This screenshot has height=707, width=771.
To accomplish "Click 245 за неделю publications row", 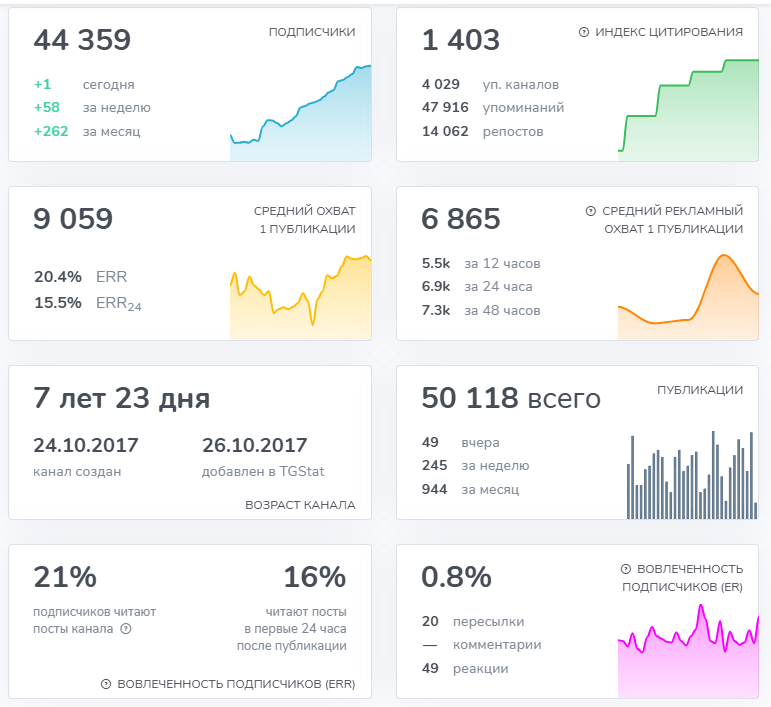I will (475, 466).
